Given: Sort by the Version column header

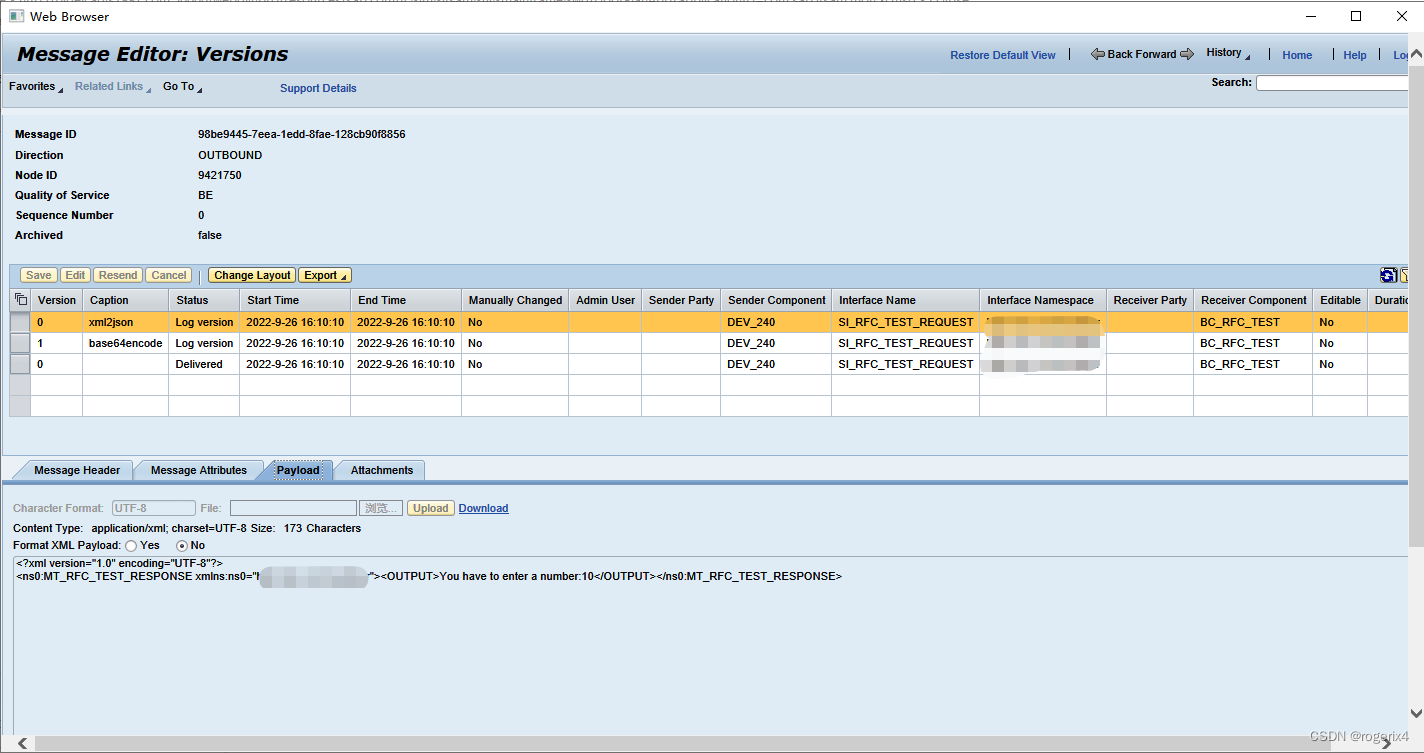Looking at the screenshot, I should pyautogui.click(x=57, y=300).
